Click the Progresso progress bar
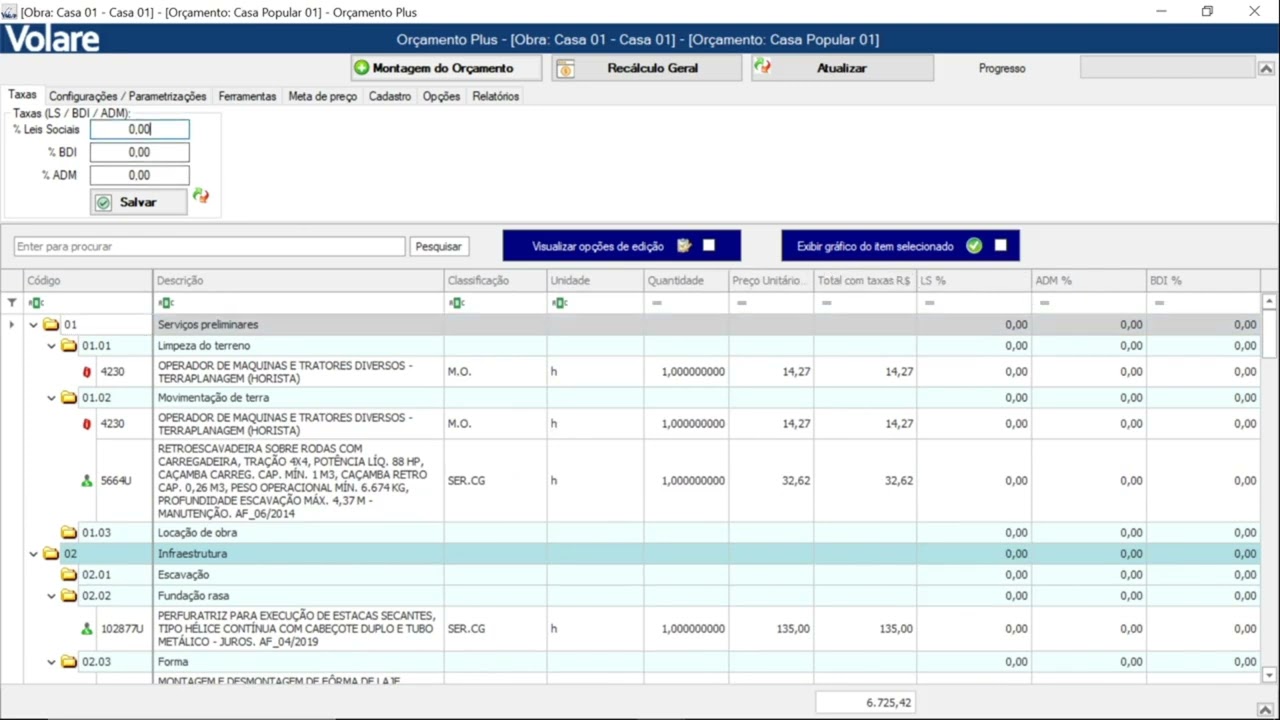Image resolution: width=1280 pixels, height=720 pixels. pos(1167,68)
